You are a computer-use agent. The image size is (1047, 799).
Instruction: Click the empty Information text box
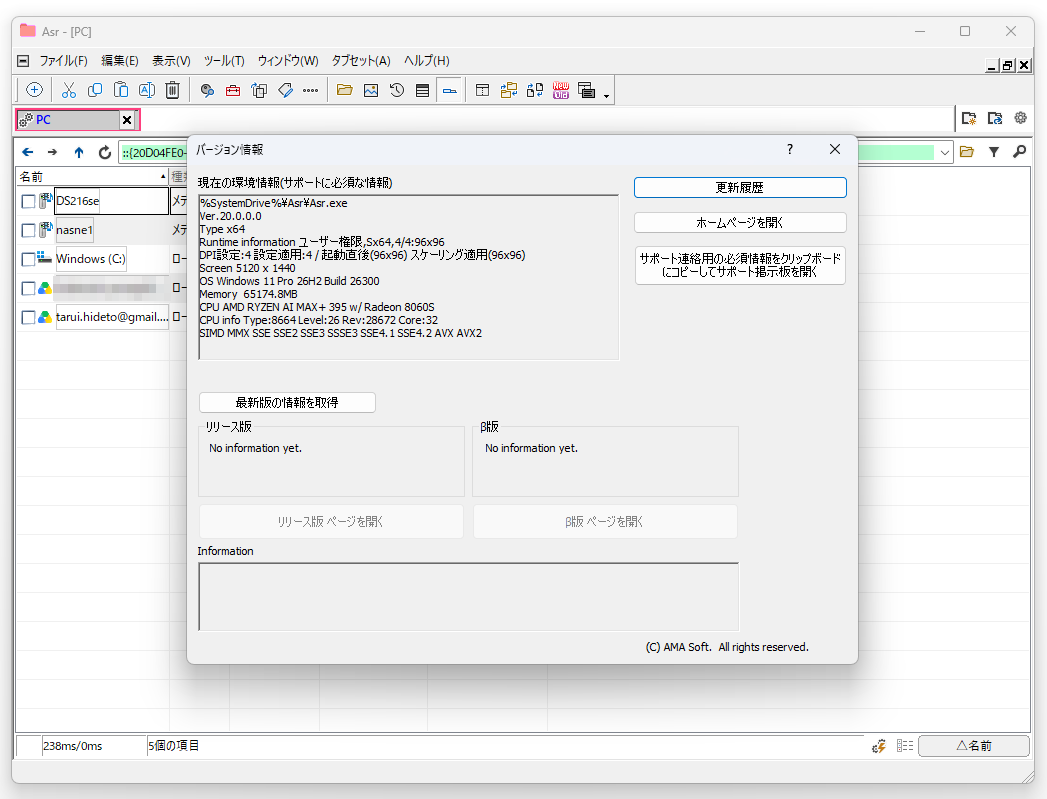click(x=469, y=597)
